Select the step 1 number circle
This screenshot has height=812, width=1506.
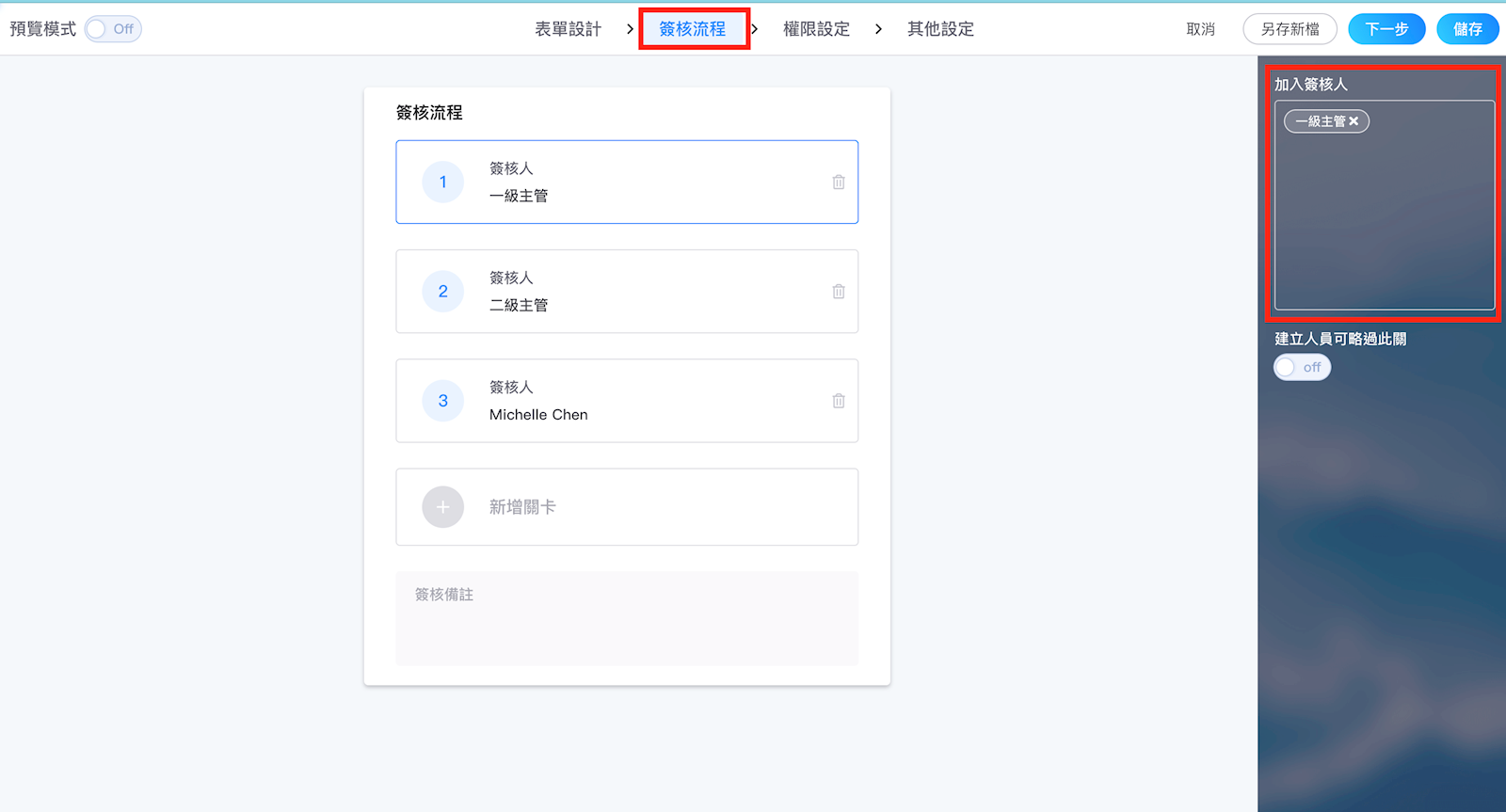click(443, 183)
